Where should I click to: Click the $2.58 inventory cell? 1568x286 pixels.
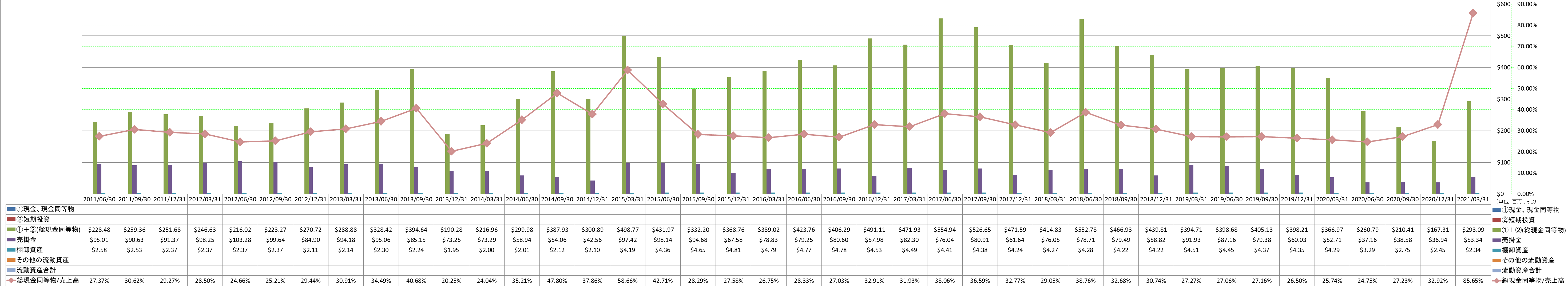coord(99,250)
